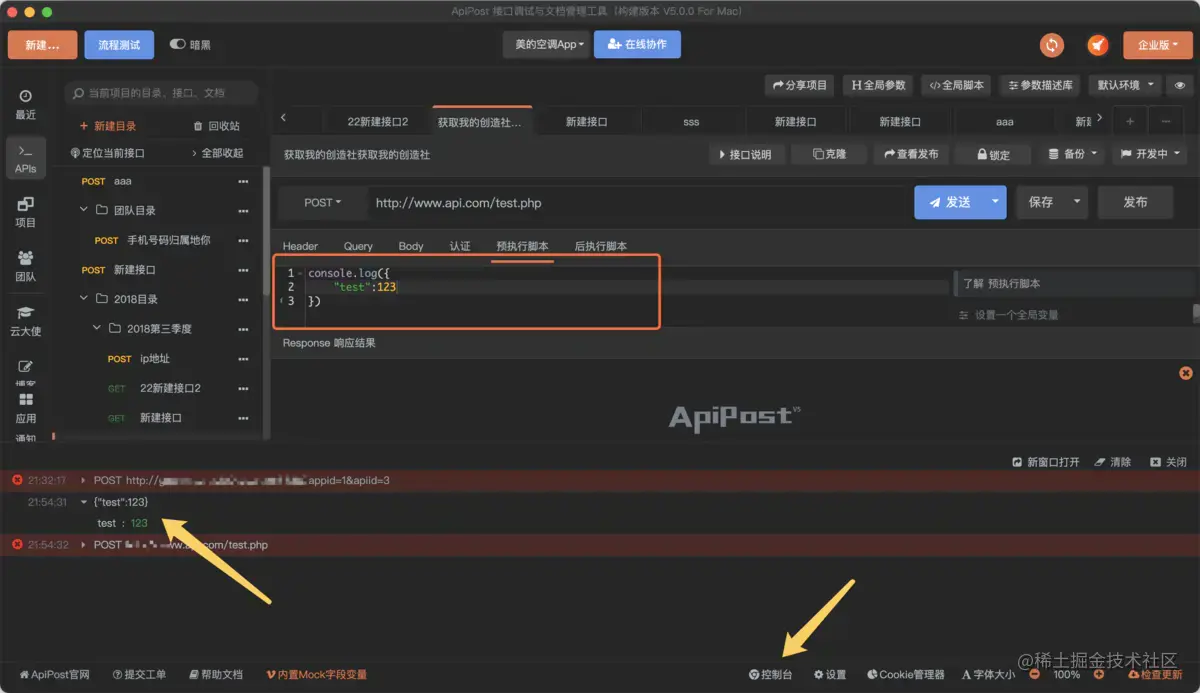Screen dimensions: 1200x693
Task: Collapse the {"test":123} console log entry
Action: click(84, 502)
